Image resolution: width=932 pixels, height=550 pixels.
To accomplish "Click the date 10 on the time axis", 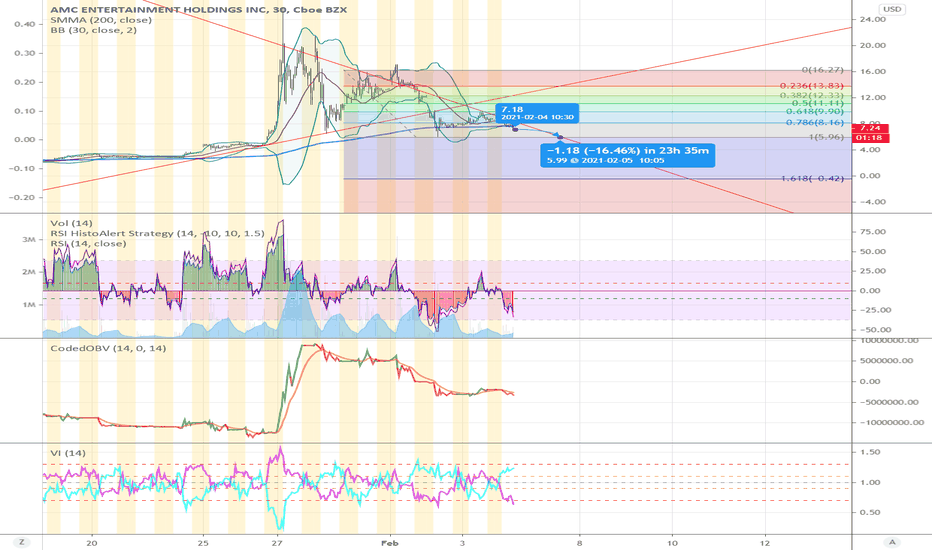I will click(x=672, y=543).
